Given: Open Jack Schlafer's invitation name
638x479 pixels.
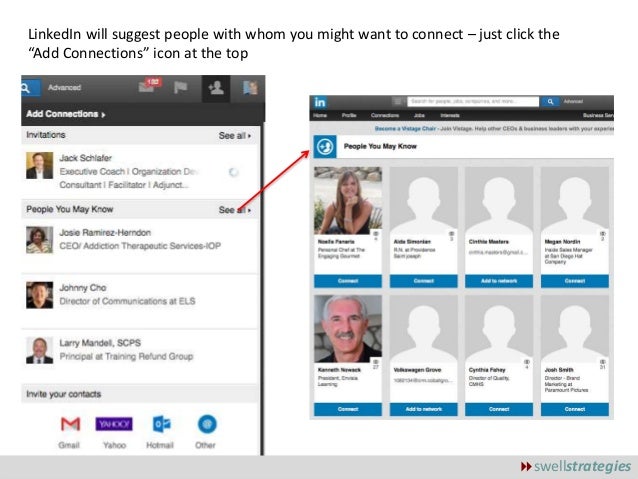Looking at the screenshot, I should tap(85, 158).
